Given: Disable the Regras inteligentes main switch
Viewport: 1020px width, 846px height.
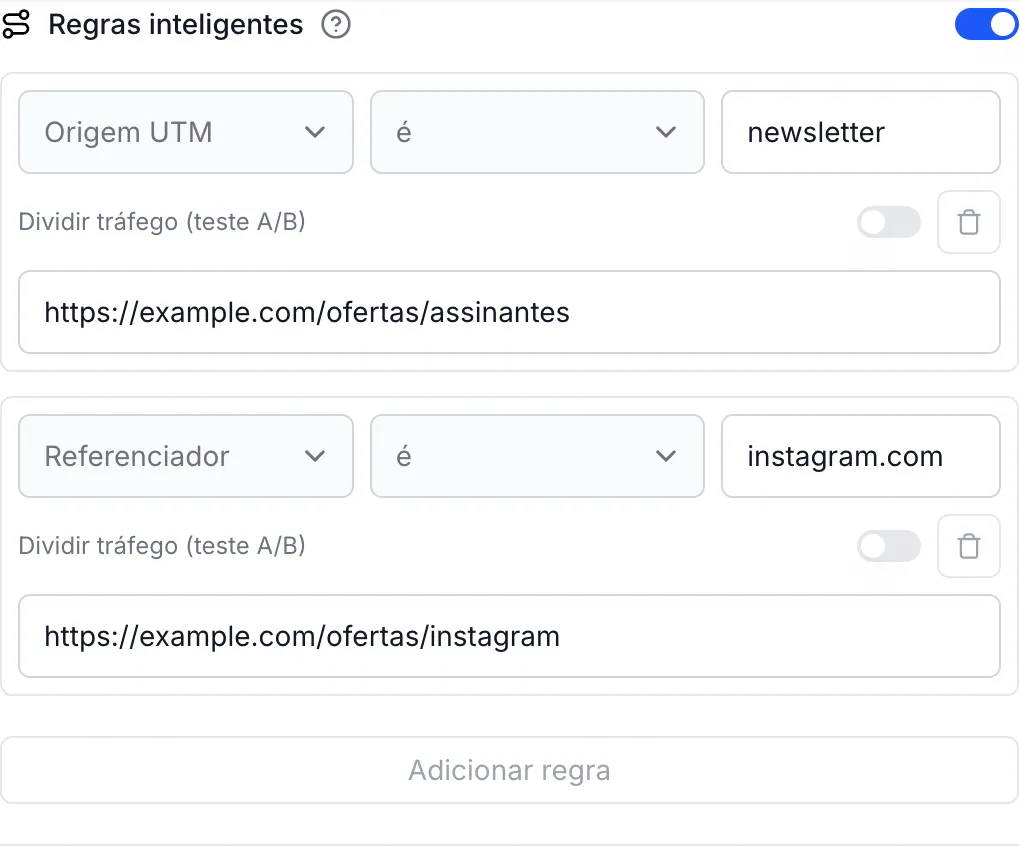Looking at the screenshot, I should pyautogui.click(x=986, y=25).
